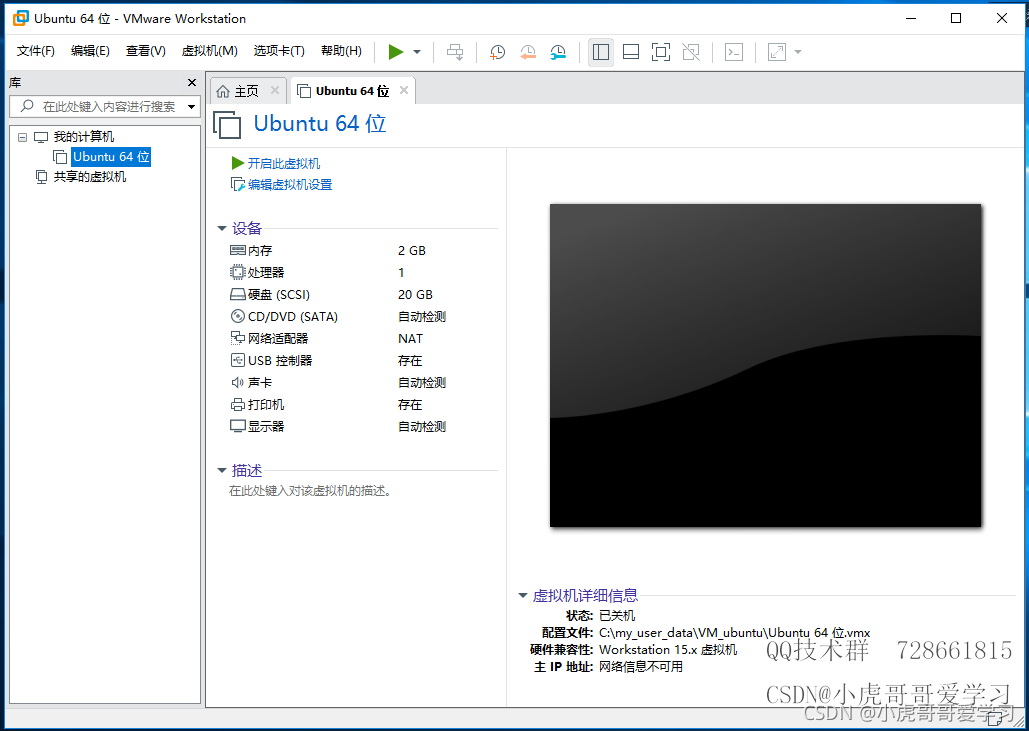Open the 查看(V) menu

pos(145,51)
